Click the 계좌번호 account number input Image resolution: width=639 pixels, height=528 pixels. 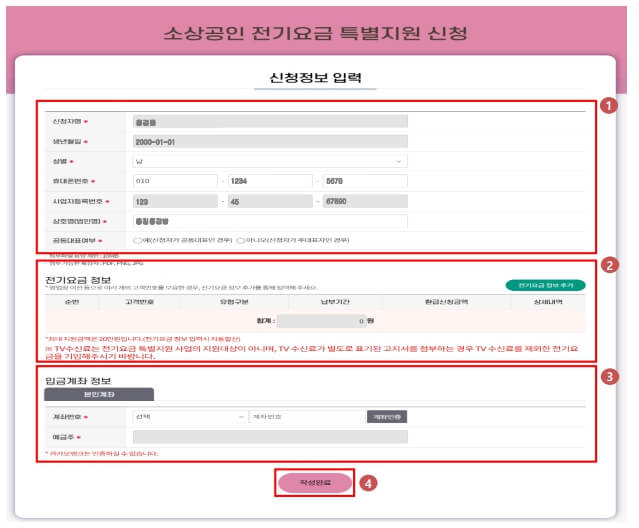pos(307,417)
